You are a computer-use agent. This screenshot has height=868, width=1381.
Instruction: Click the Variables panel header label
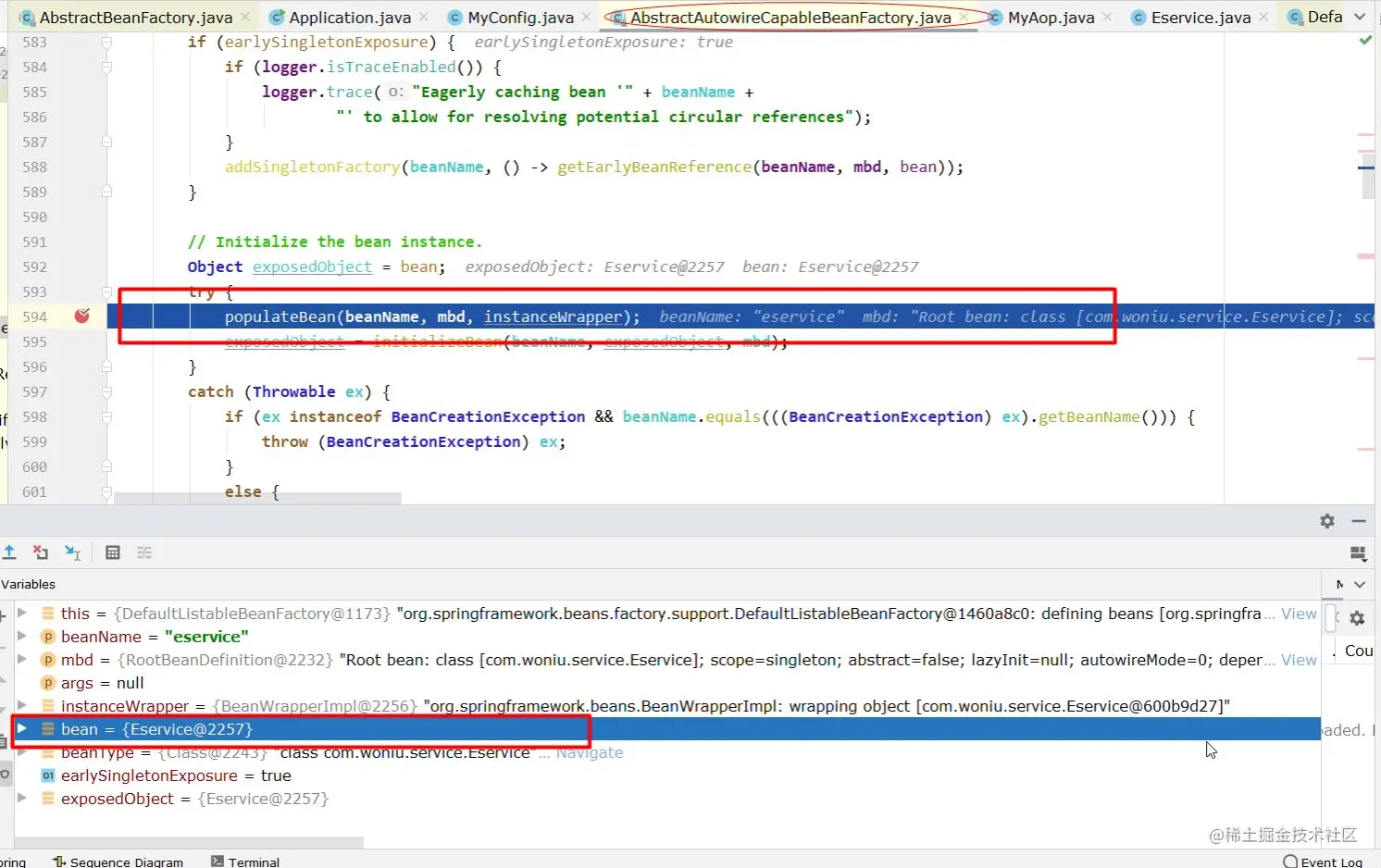28,584
